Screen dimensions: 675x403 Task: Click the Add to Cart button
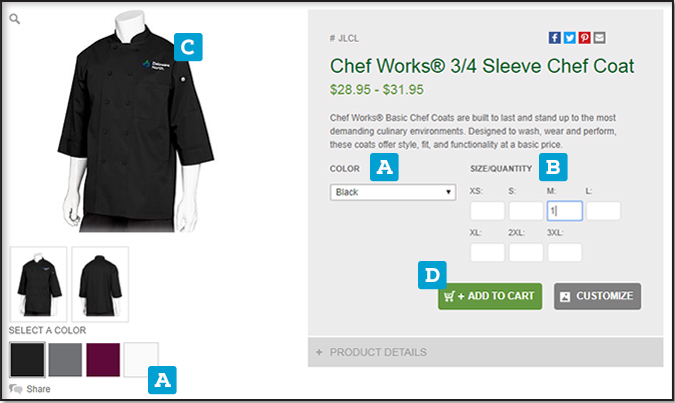[x=490, y=296]
